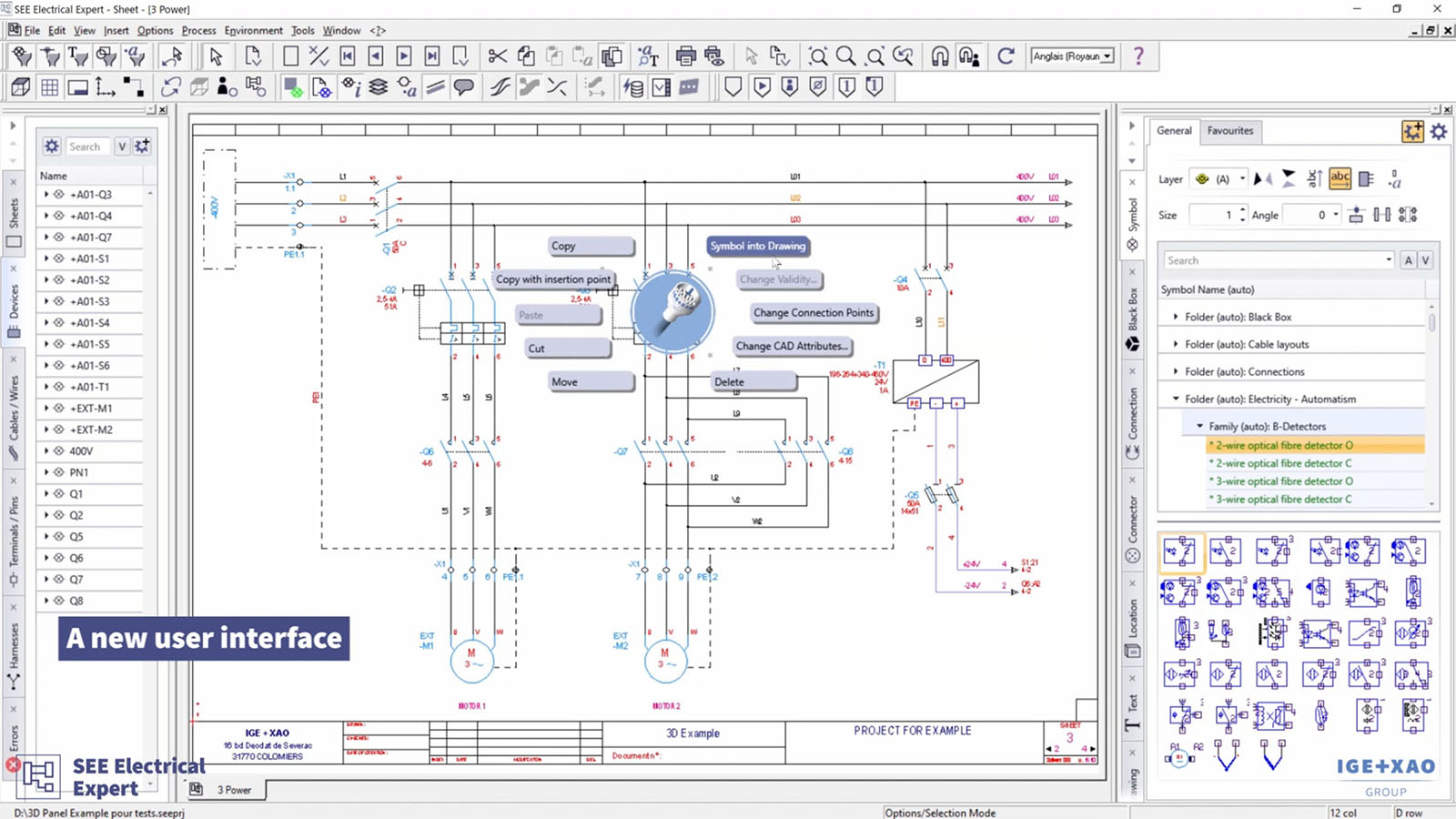Expand Folder (auto): Cable layouts
The width and height of the screenshot is (1456, 819).
point(1176,344)
